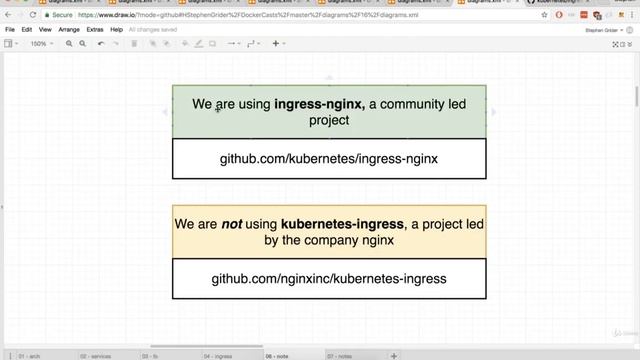Open the Help menu

(116, 30)
